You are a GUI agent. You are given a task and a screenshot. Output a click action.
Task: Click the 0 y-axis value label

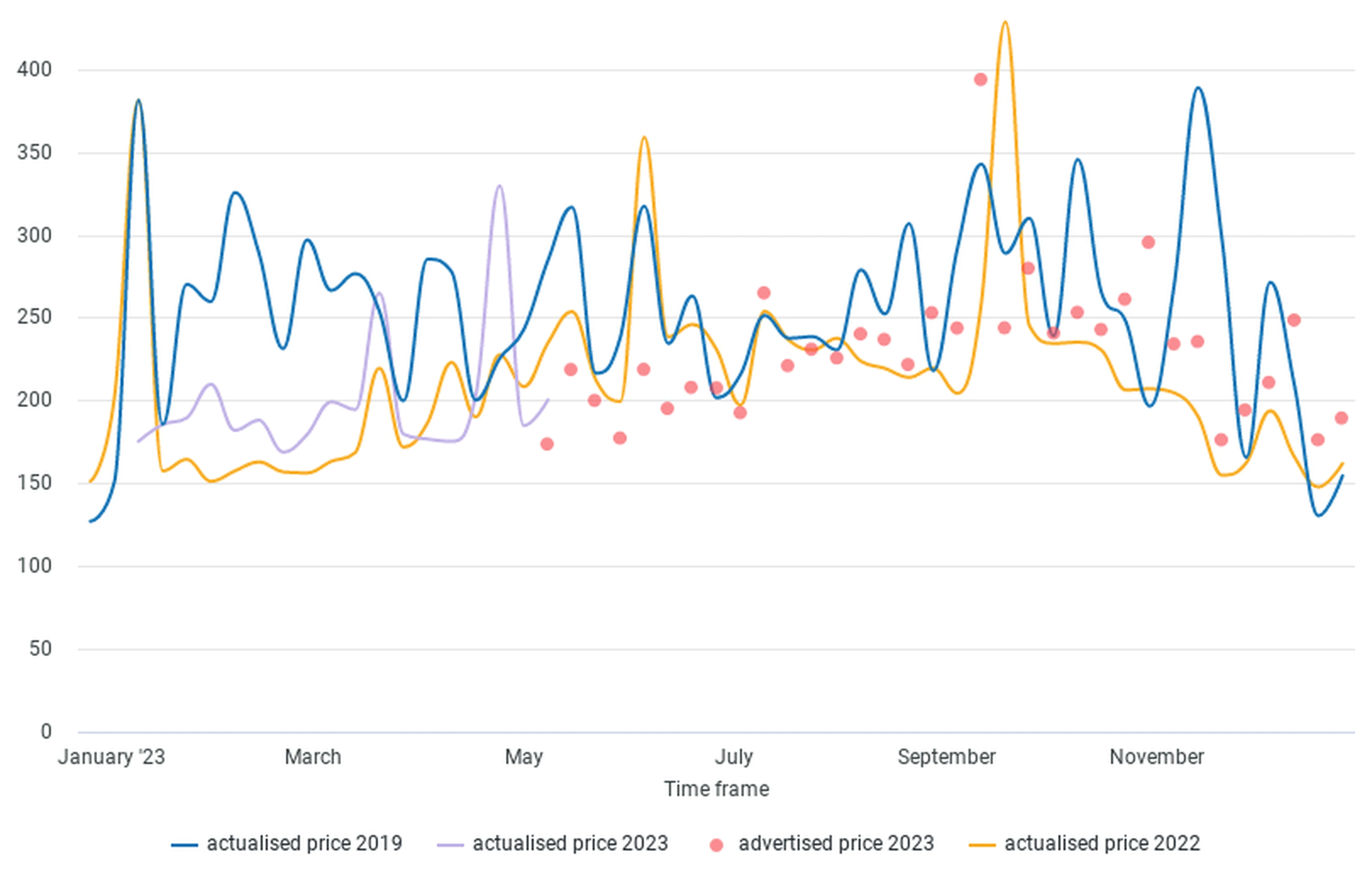(x=46, y=732)
